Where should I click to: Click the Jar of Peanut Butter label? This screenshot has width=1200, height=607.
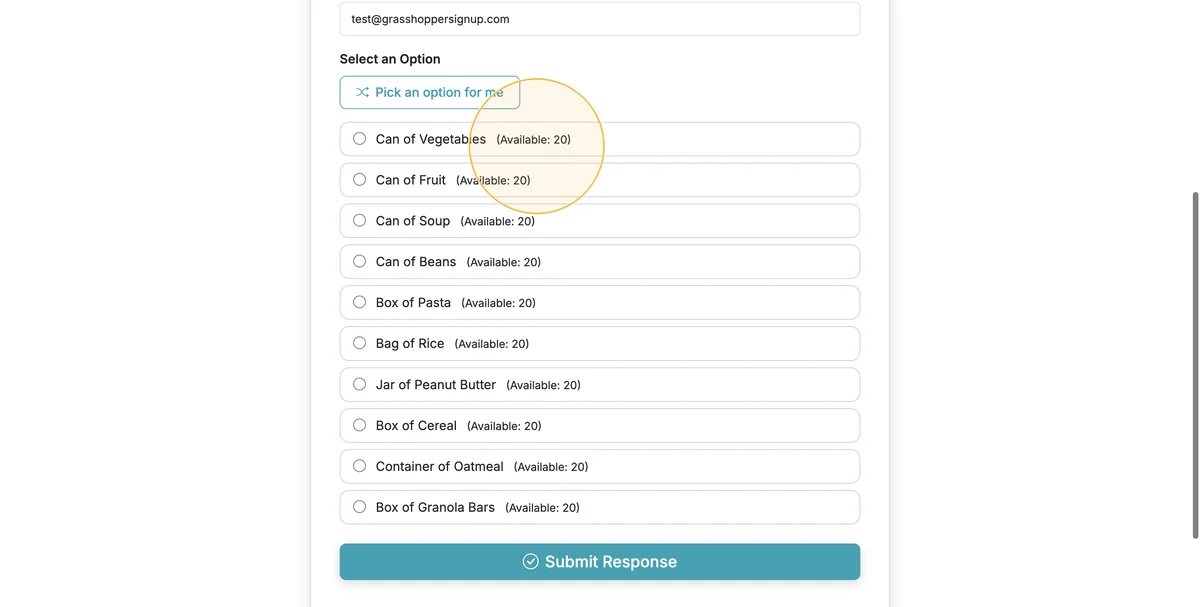pyautogui.click(x=436, y=384)
